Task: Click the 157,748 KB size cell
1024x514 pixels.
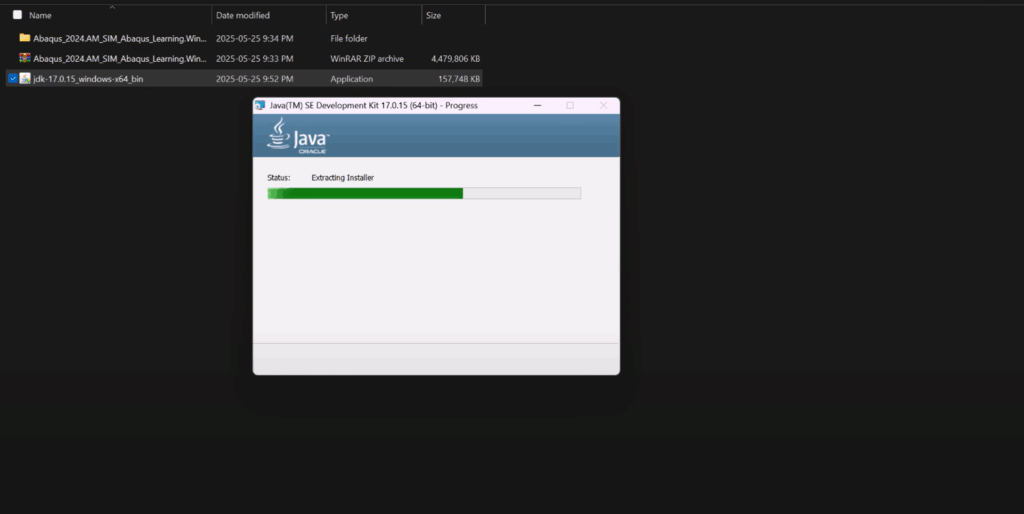Action: 459,79
